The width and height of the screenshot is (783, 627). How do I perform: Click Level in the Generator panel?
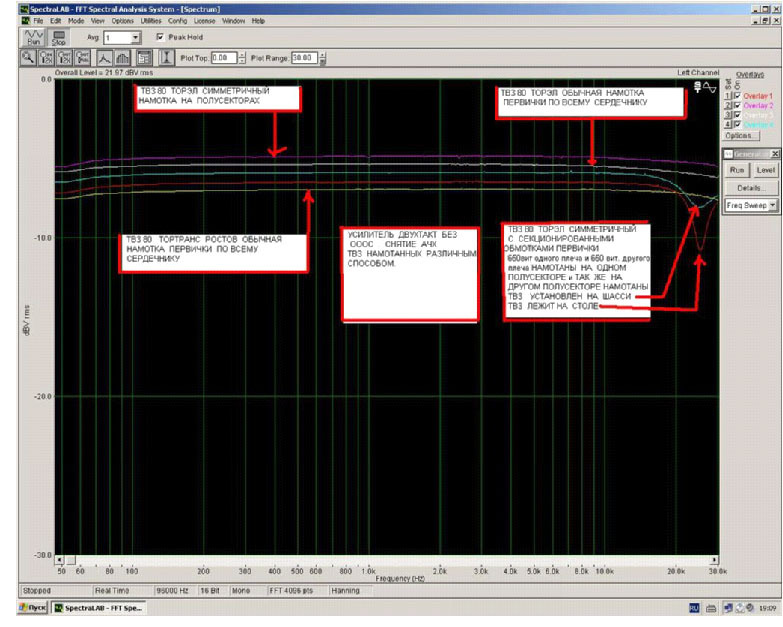765,170
